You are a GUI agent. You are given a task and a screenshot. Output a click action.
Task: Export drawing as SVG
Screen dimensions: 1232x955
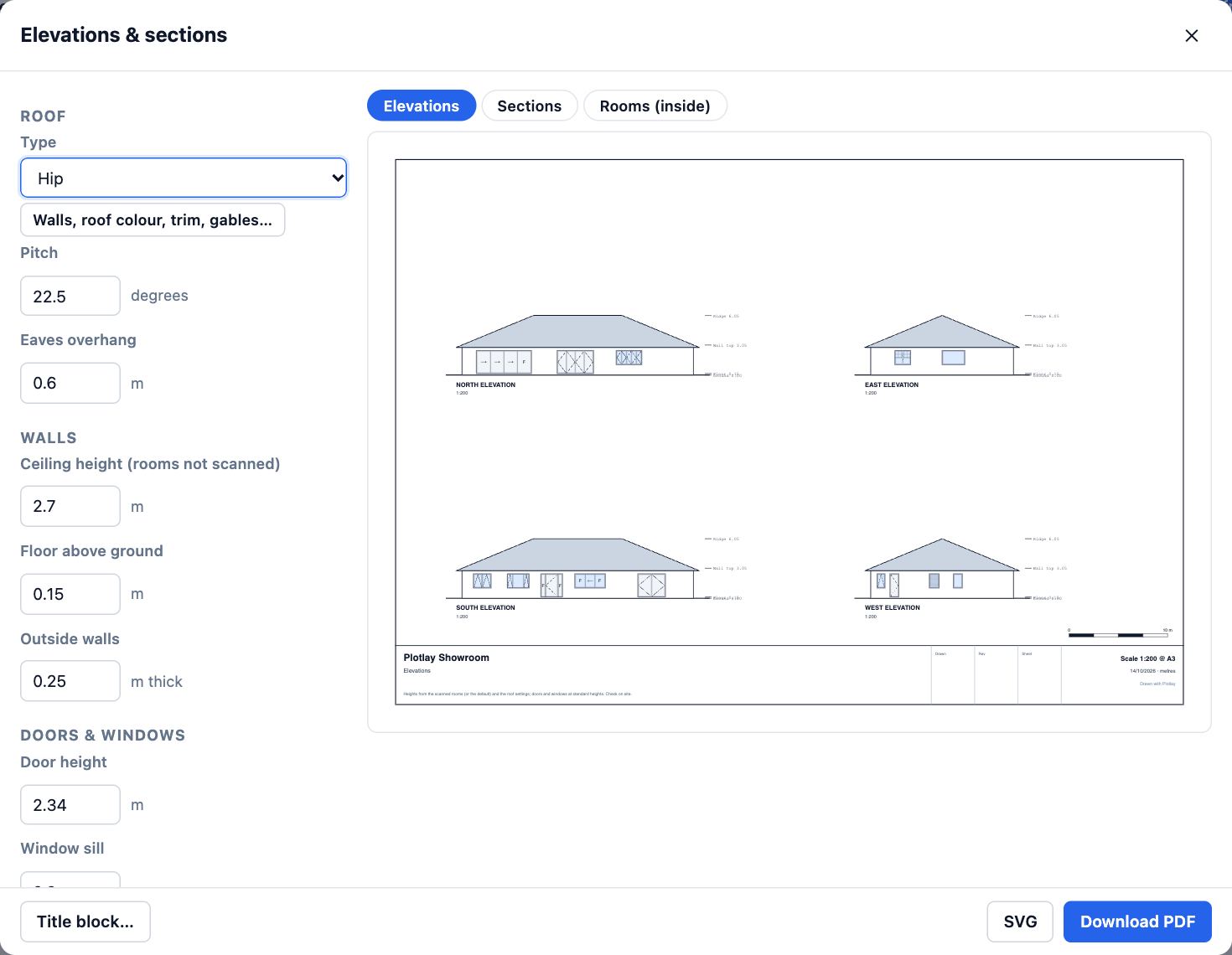click(1020, 921)
